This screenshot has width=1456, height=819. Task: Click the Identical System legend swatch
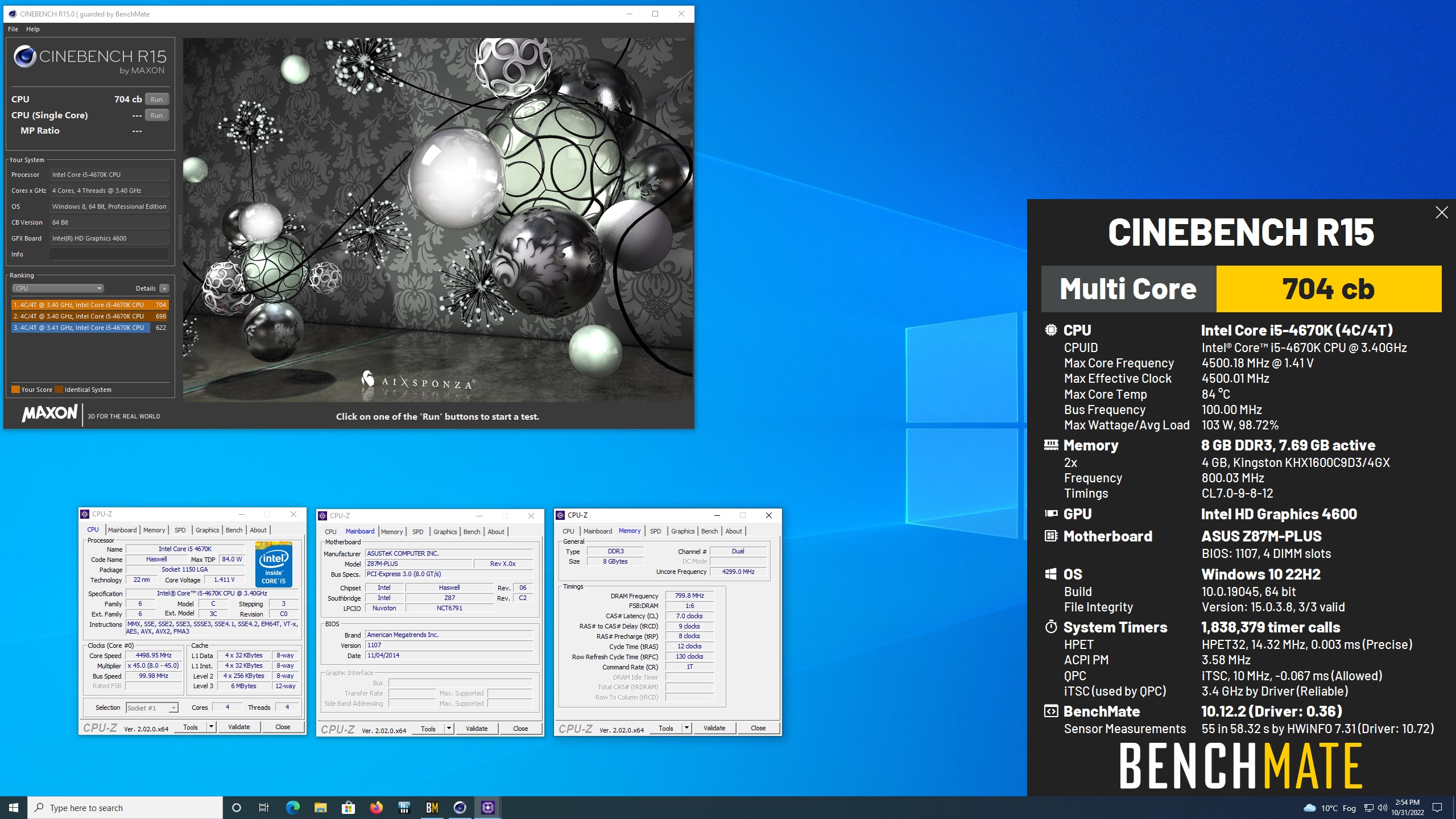[x=59, y=390]
